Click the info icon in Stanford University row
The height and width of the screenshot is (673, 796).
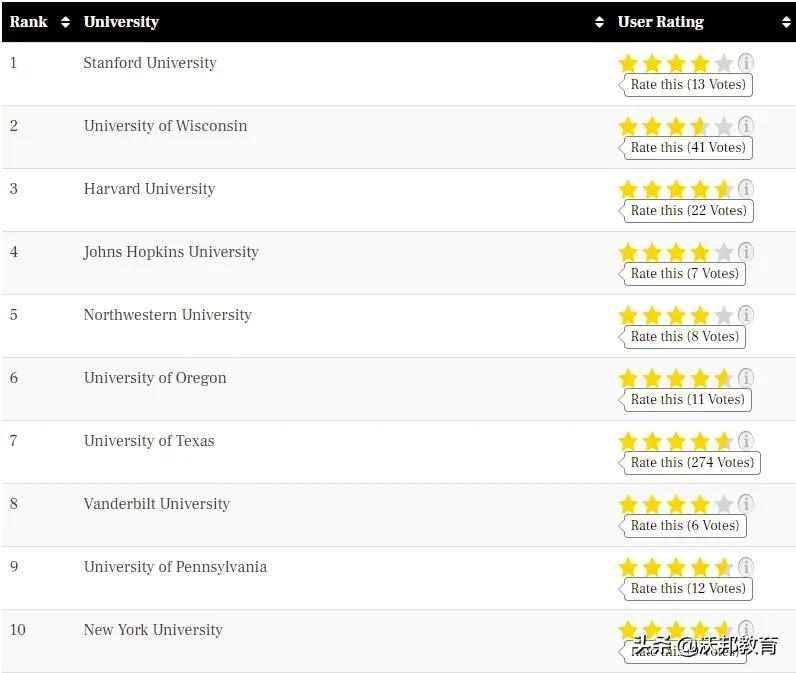(746, 63)
